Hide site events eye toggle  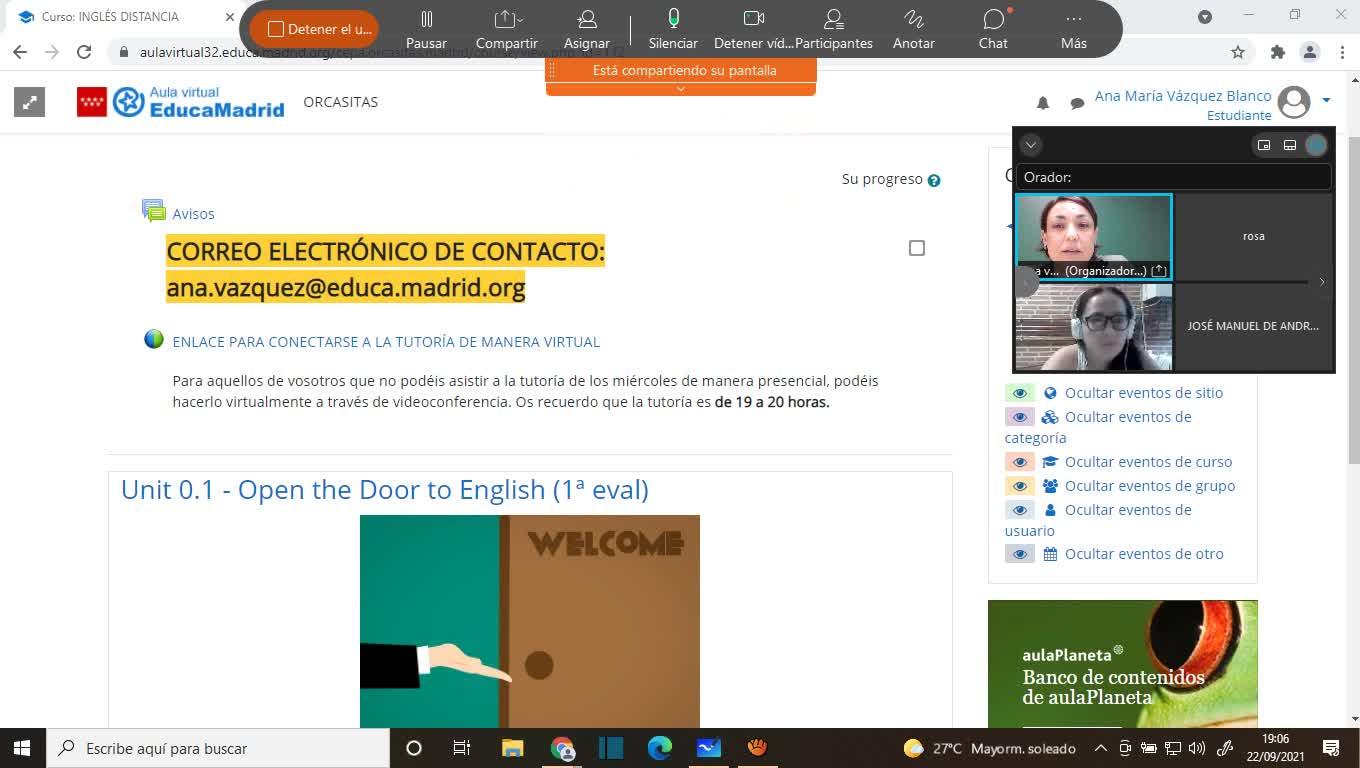tap(1020, 393)
